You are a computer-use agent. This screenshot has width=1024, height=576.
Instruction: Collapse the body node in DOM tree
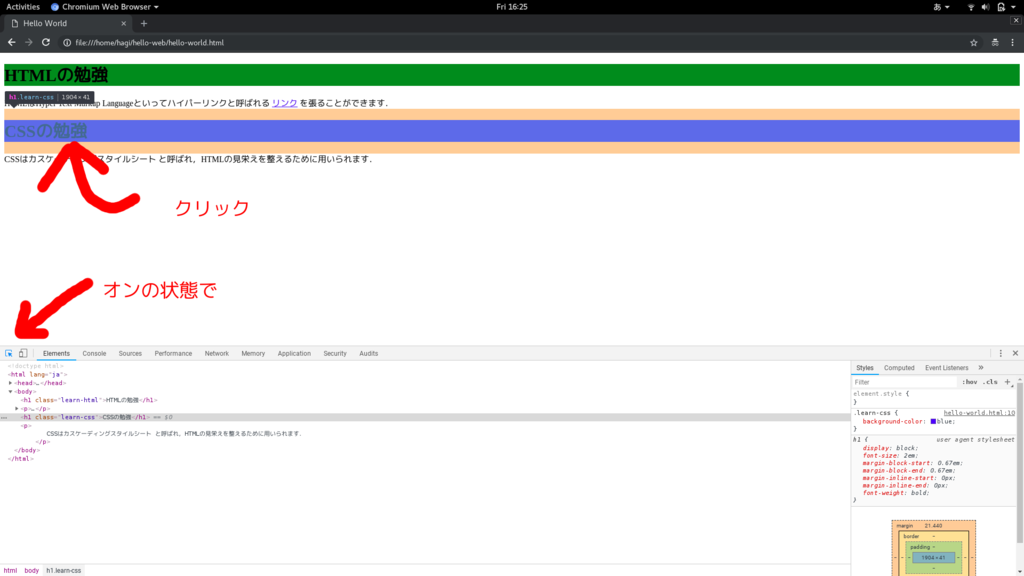pyautogui.click(x=10, y=392)
